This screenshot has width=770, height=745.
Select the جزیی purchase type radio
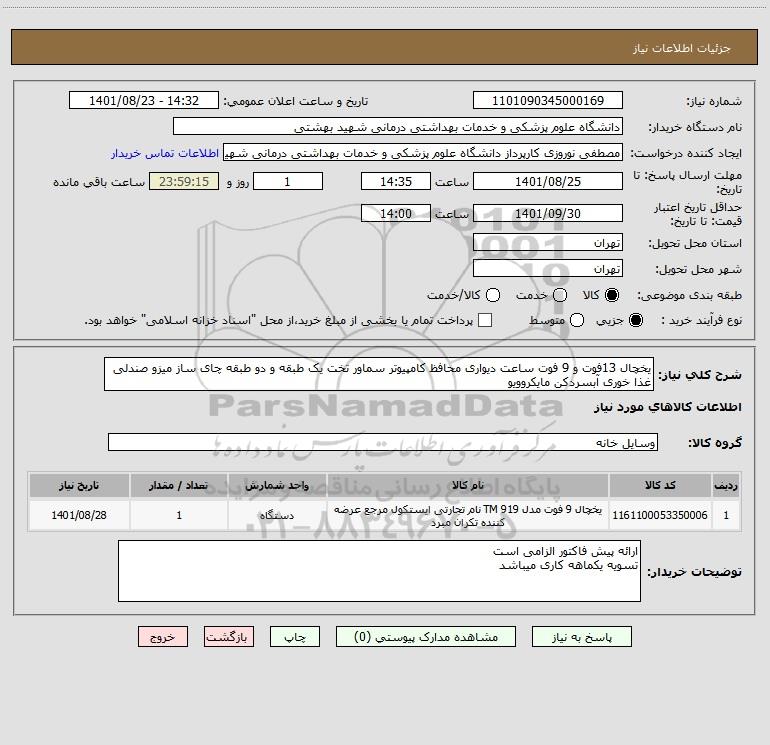tap(635, 320)
